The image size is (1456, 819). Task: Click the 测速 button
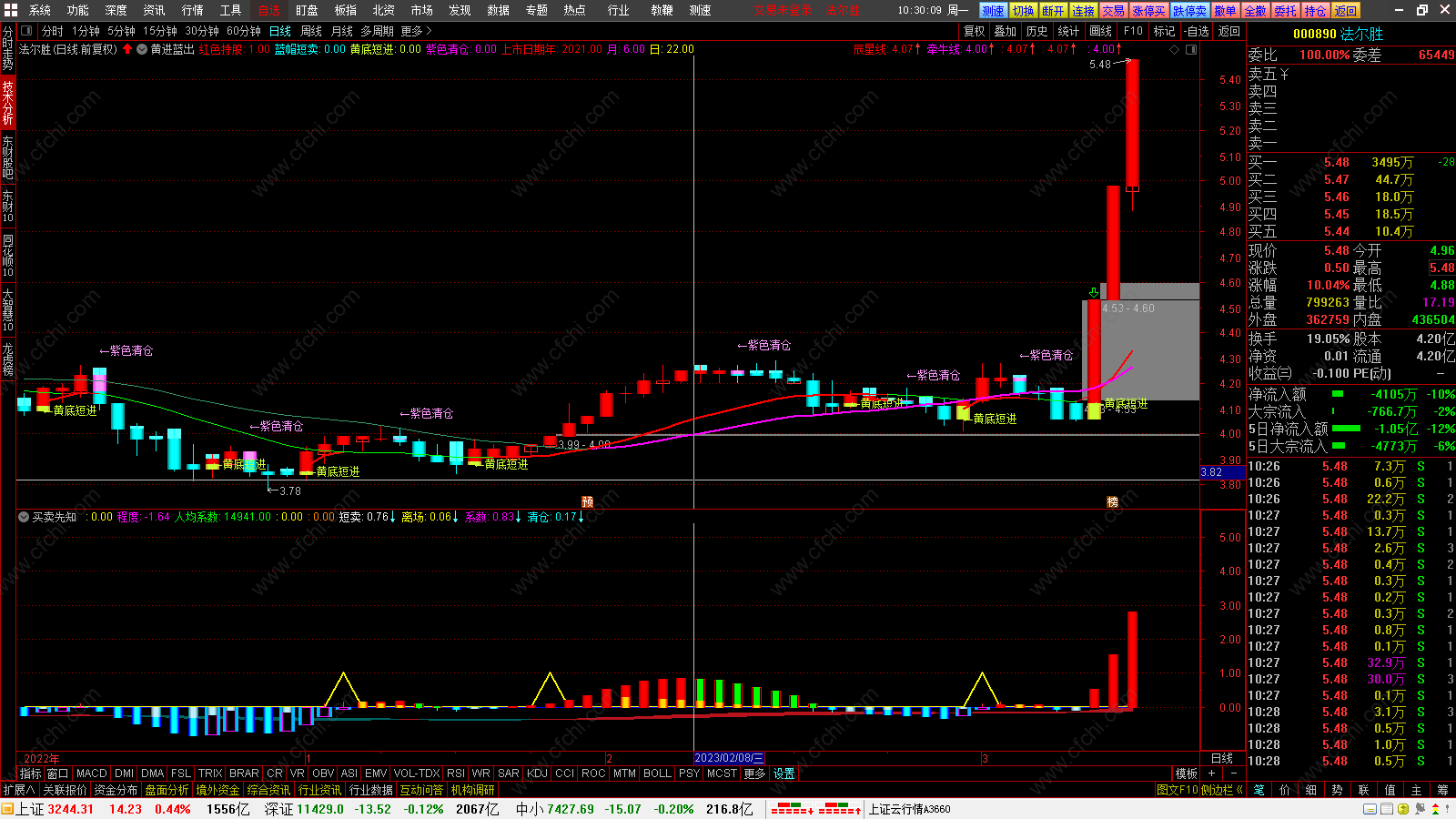pyautogui.click(x=993, y=11)
